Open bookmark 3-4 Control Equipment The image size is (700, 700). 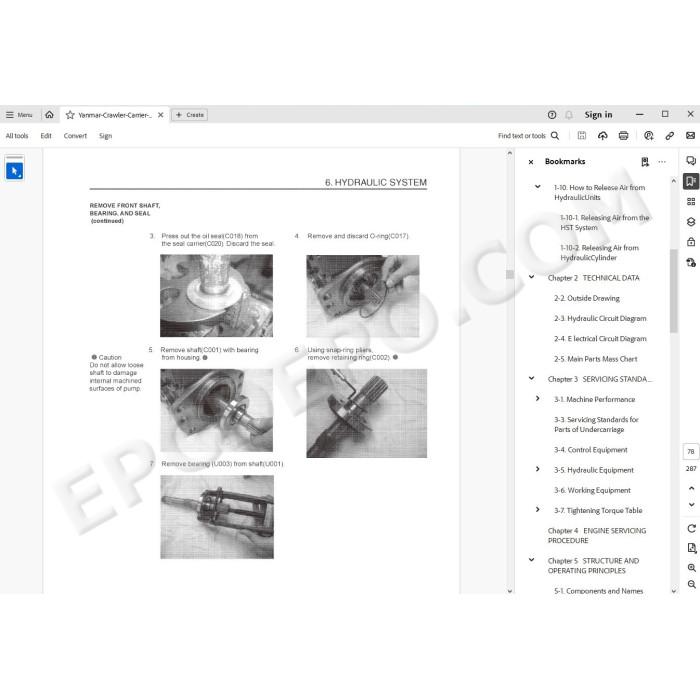(591, 450)
